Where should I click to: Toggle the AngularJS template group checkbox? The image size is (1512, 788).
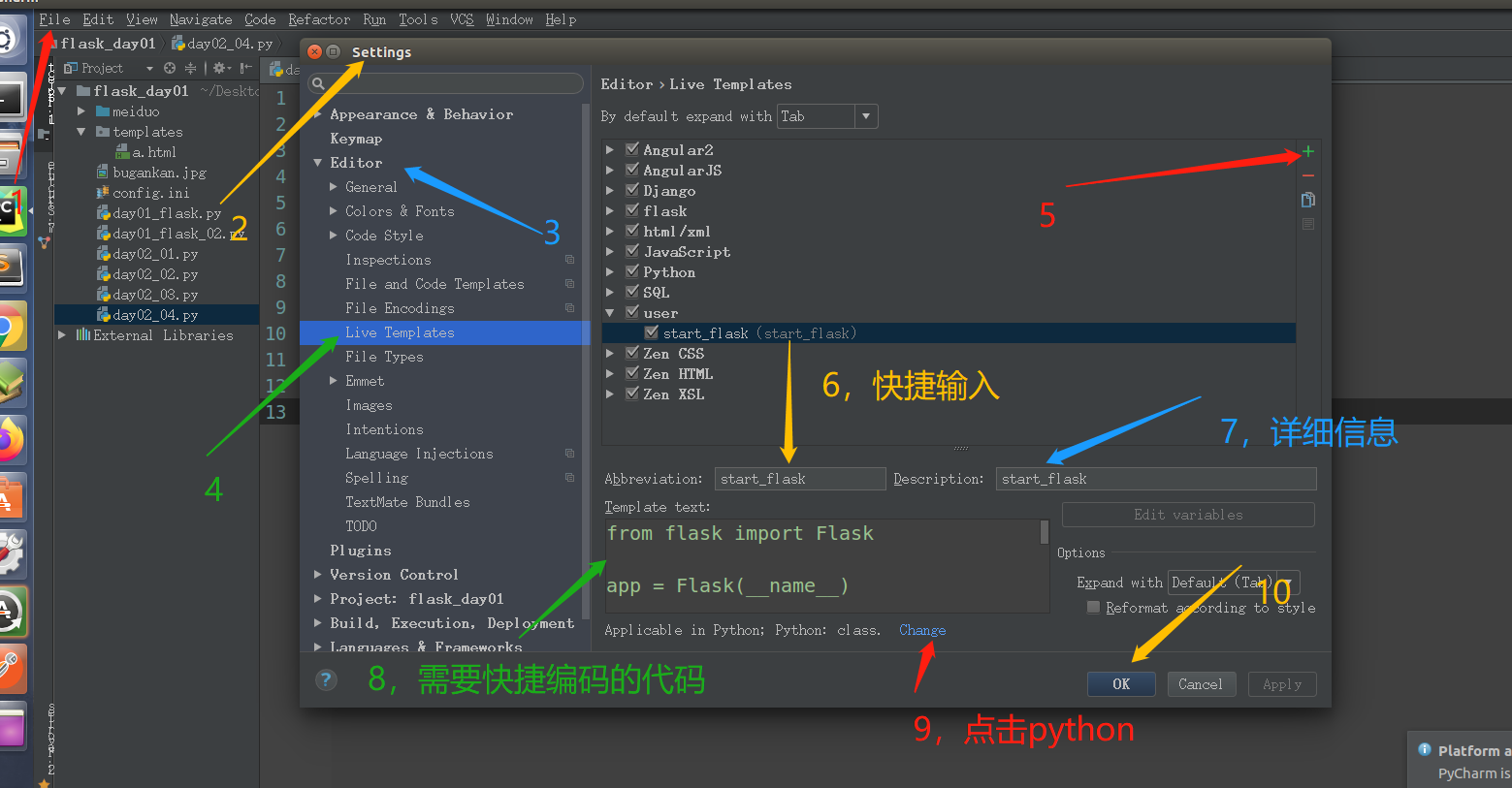click(x=632, y=170)
